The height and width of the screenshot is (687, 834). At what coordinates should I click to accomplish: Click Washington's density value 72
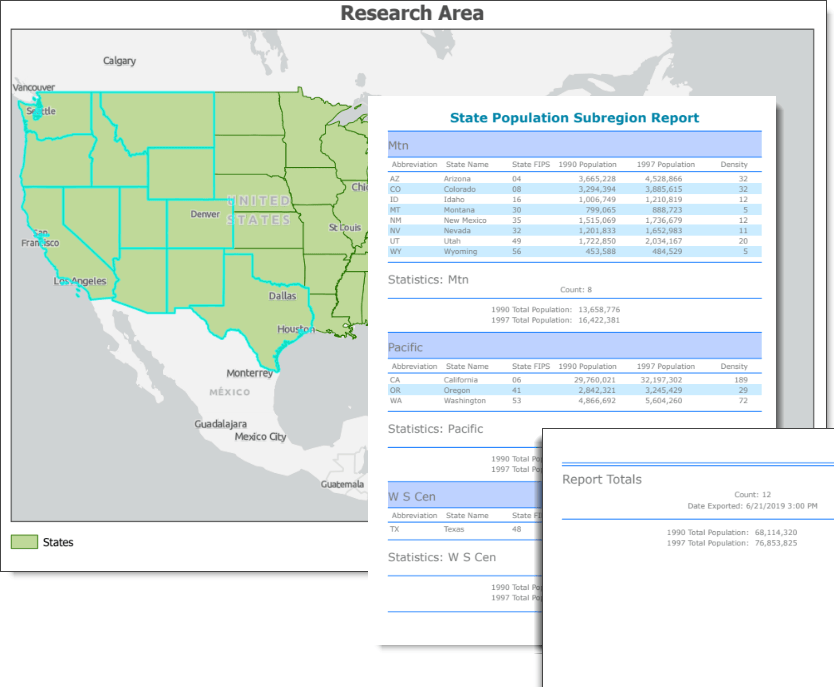tap(743, 400)
